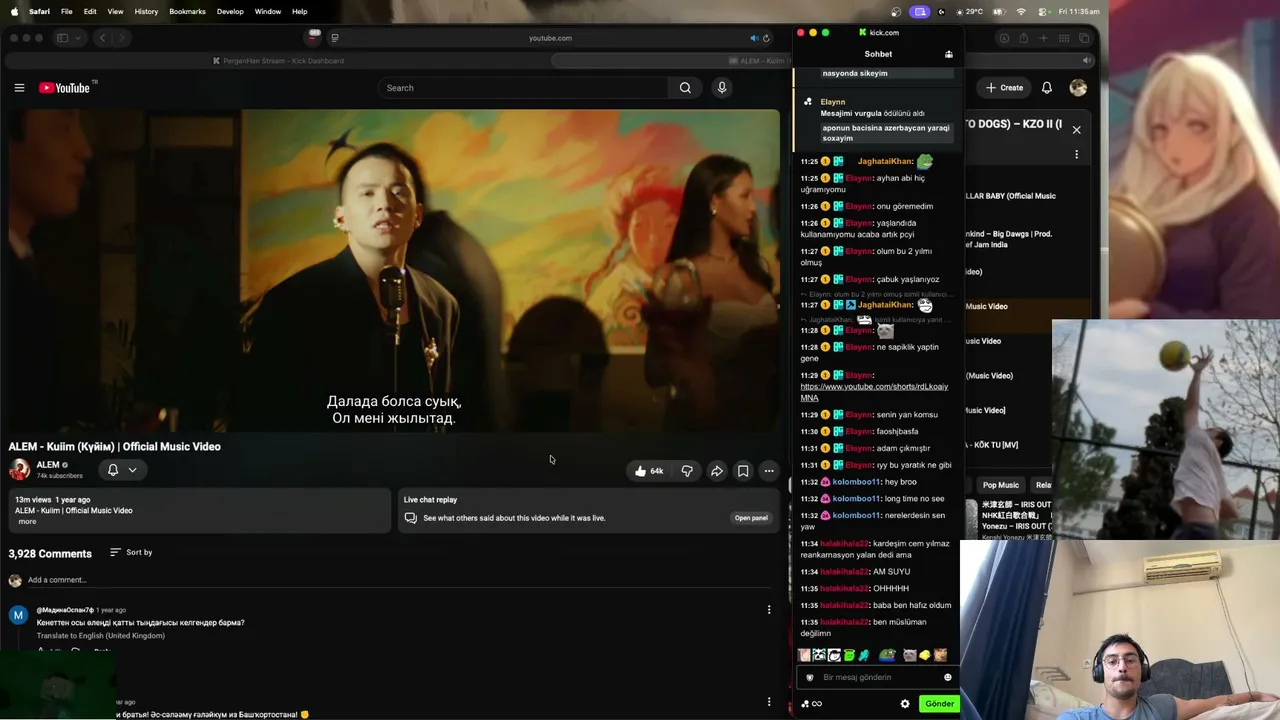The width and height of the screenshot is (1280, 720).
Task: Open YouTube notifications bell in header
Action: [1047, 88]
